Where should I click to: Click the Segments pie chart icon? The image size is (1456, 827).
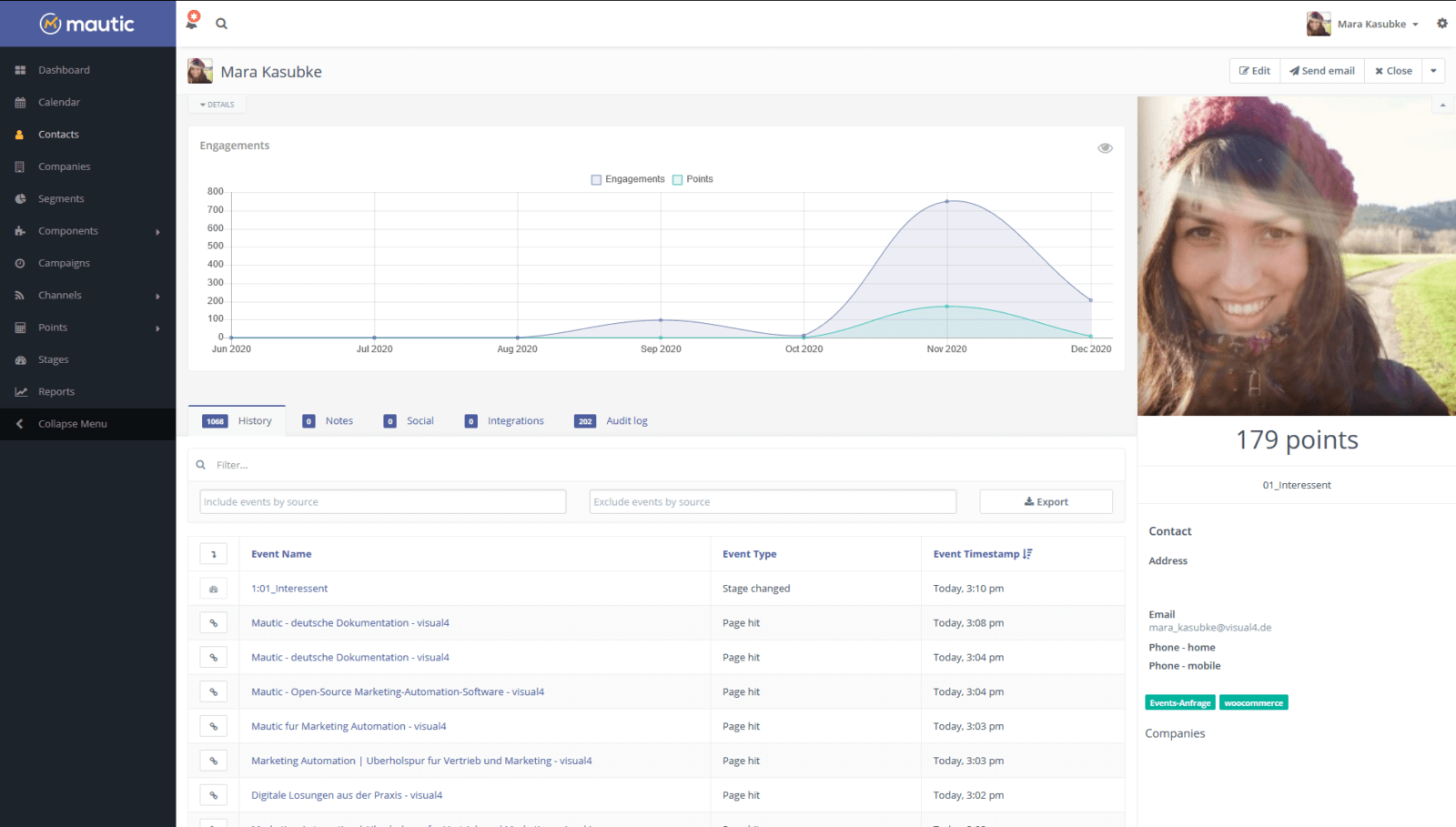20,199
